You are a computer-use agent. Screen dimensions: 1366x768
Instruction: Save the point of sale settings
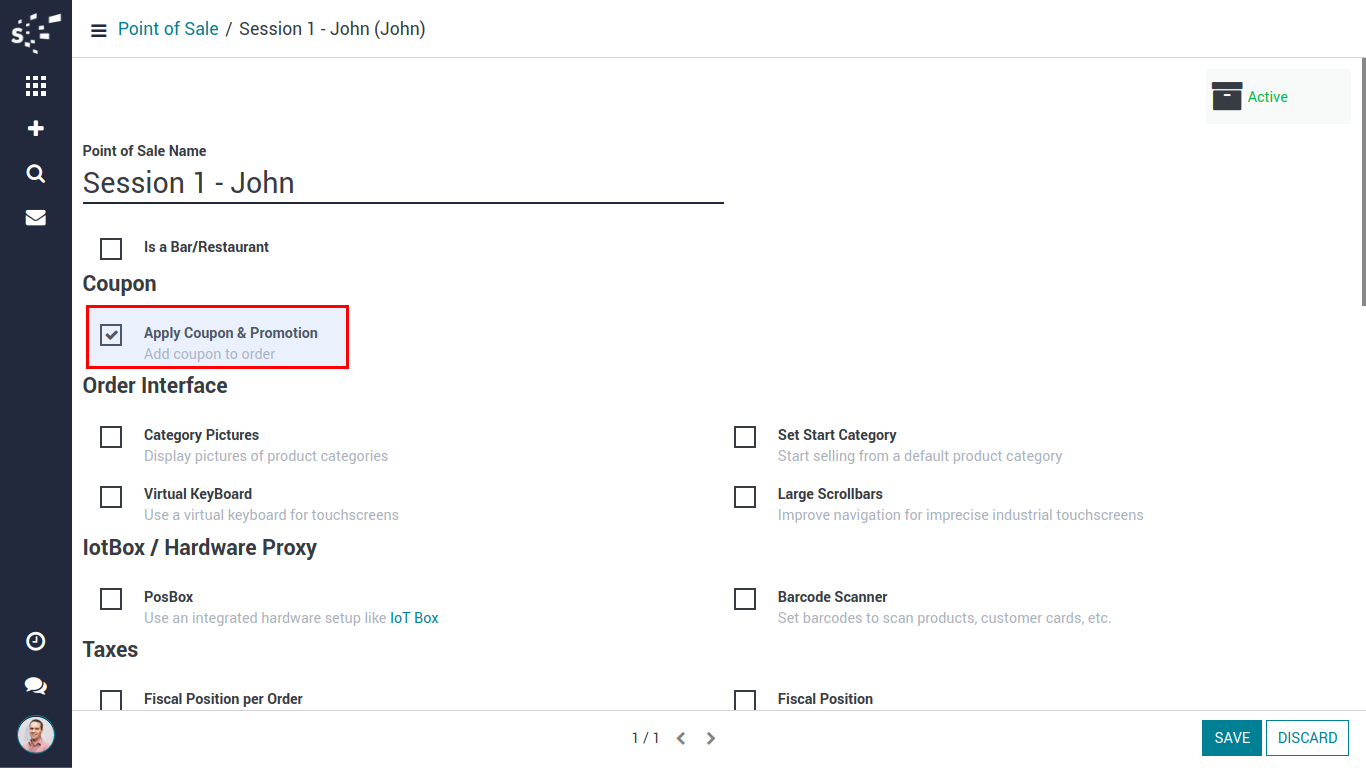(1232, 738)
